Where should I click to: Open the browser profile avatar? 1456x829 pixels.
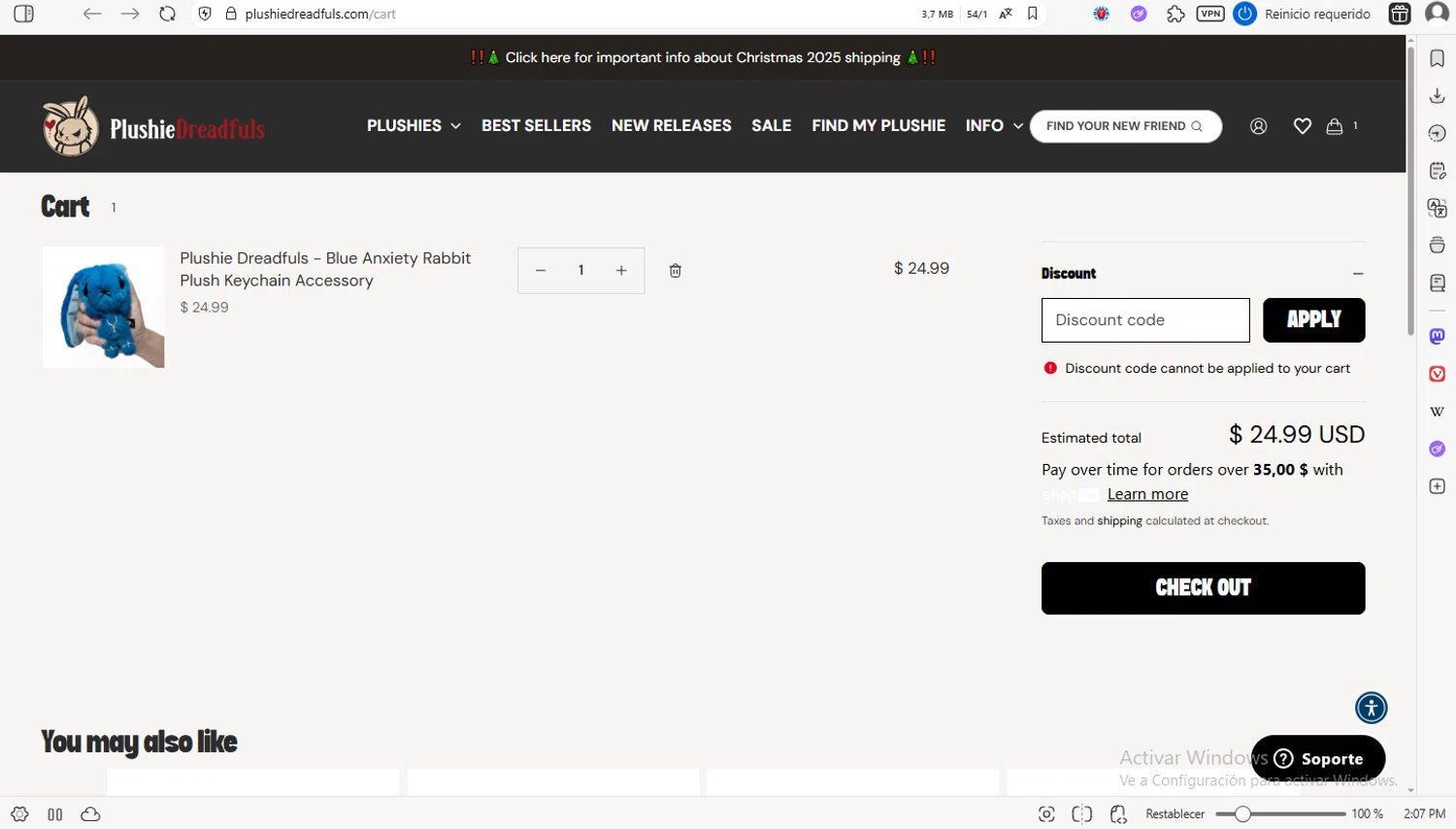point(1437,14)
